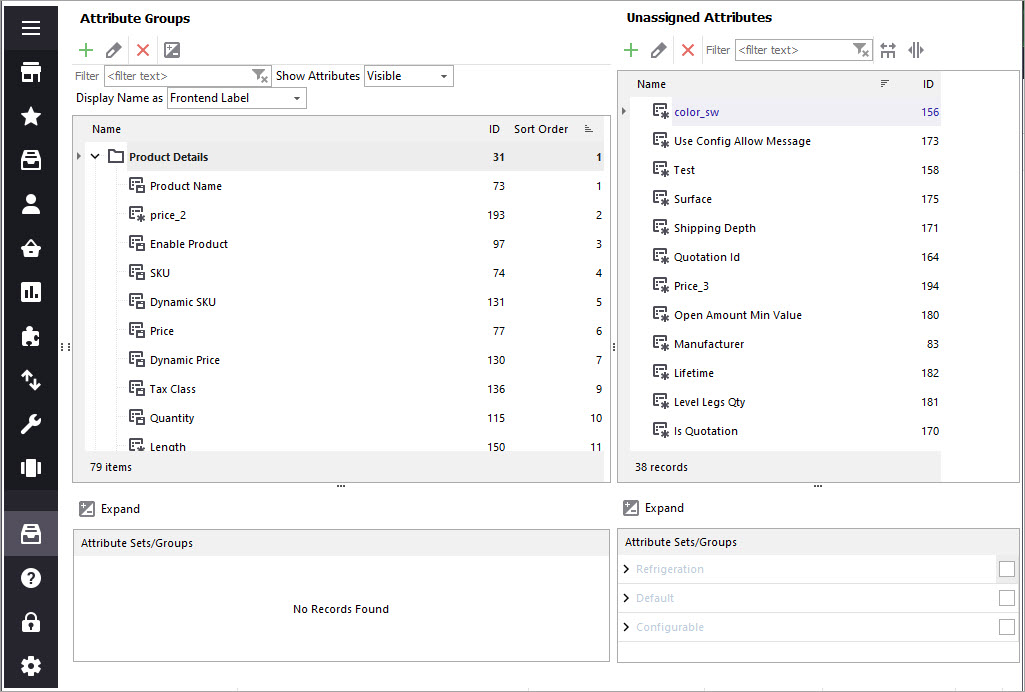Screen dimensions: 1025x692
Task: Click the pencil edit icon in Attribute Groups
Action: coord(114,50)
